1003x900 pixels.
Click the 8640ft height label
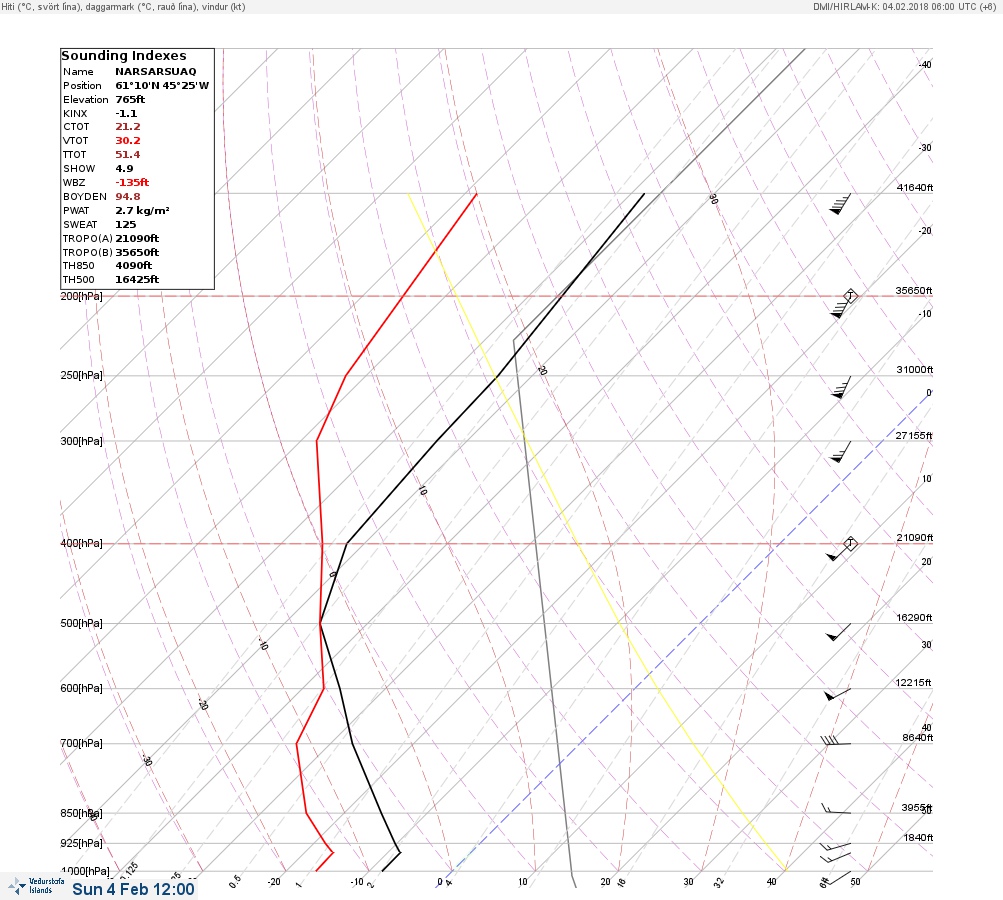click(x=917, y=738)
